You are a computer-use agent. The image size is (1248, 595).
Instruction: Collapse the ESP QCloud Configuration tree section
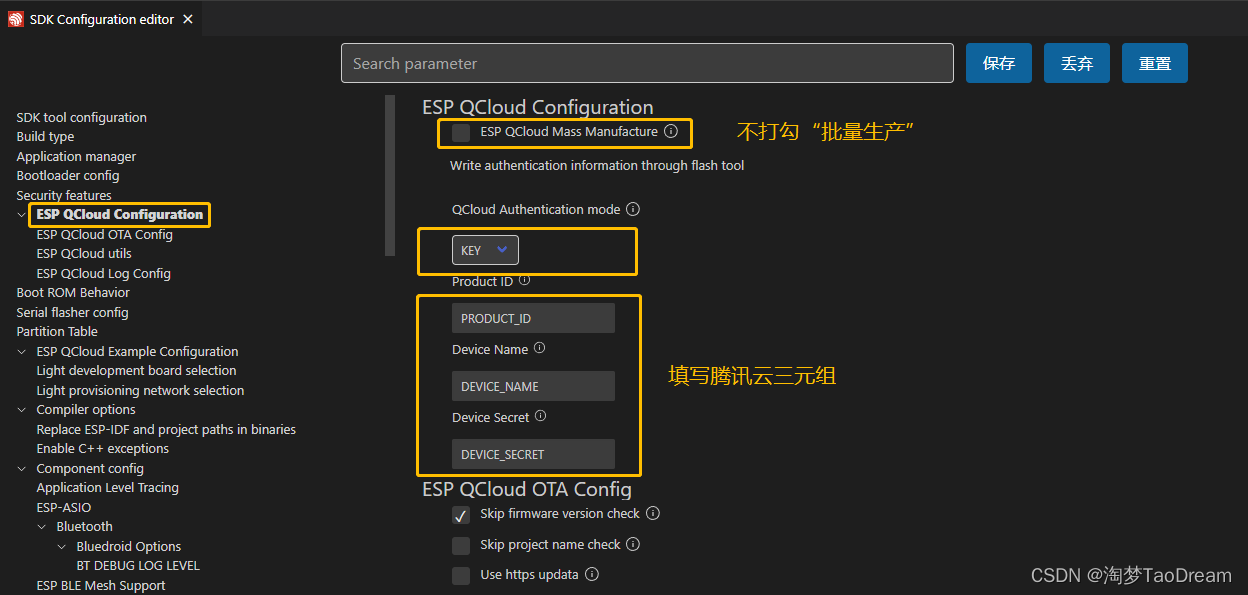pyautogui.click(x=21, y=214)
